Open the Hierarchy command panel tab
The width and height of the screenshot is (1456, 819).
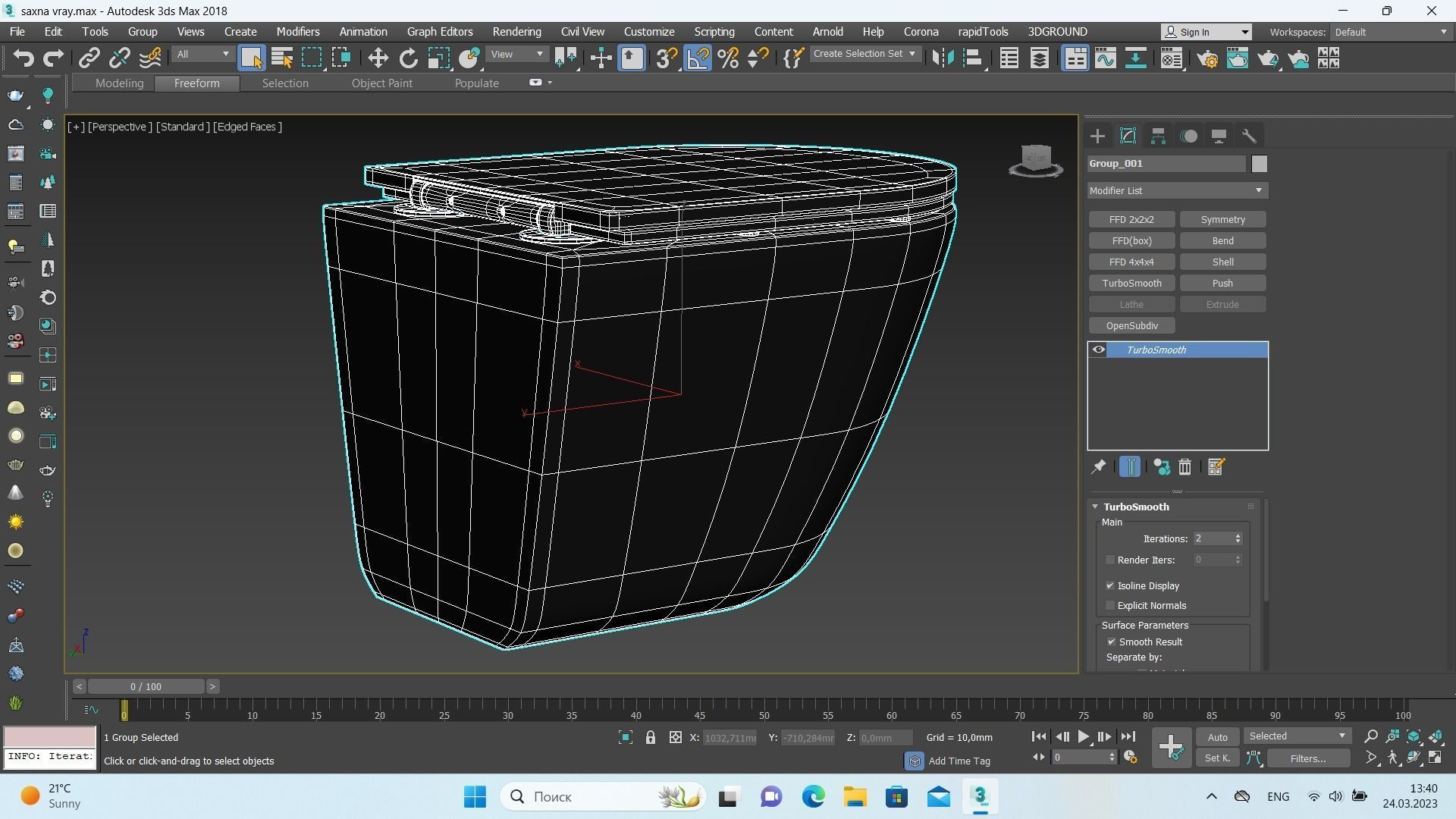[1158, 136]
